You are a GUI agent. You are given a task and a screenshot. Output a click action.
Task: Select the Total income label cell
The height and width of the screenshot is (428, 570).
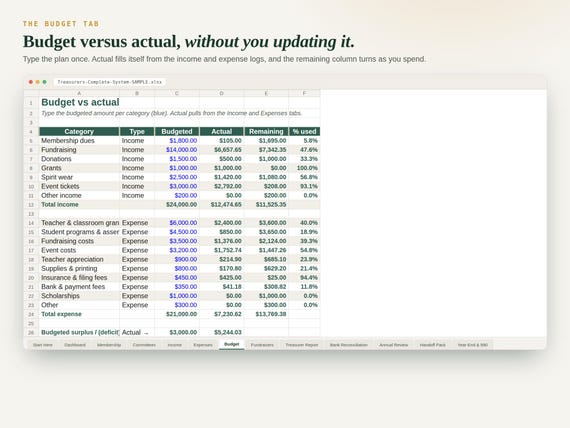click(x=79, y=205)
